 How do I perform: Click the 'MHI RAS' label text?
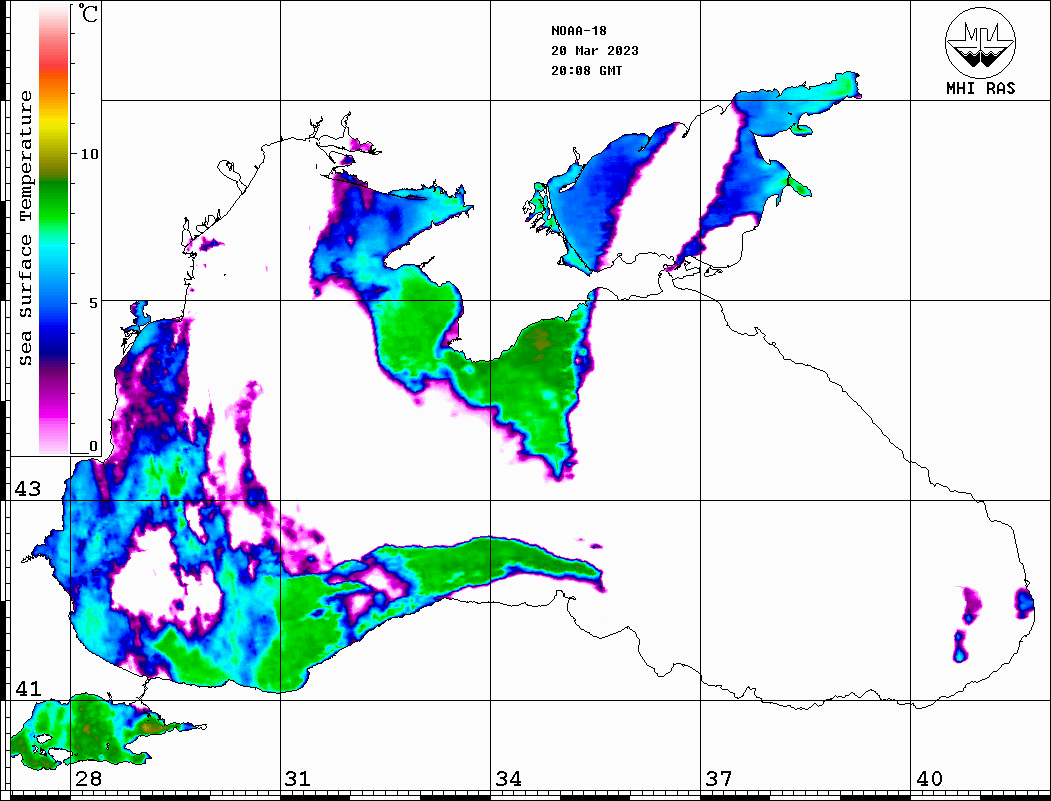(980, 88)
